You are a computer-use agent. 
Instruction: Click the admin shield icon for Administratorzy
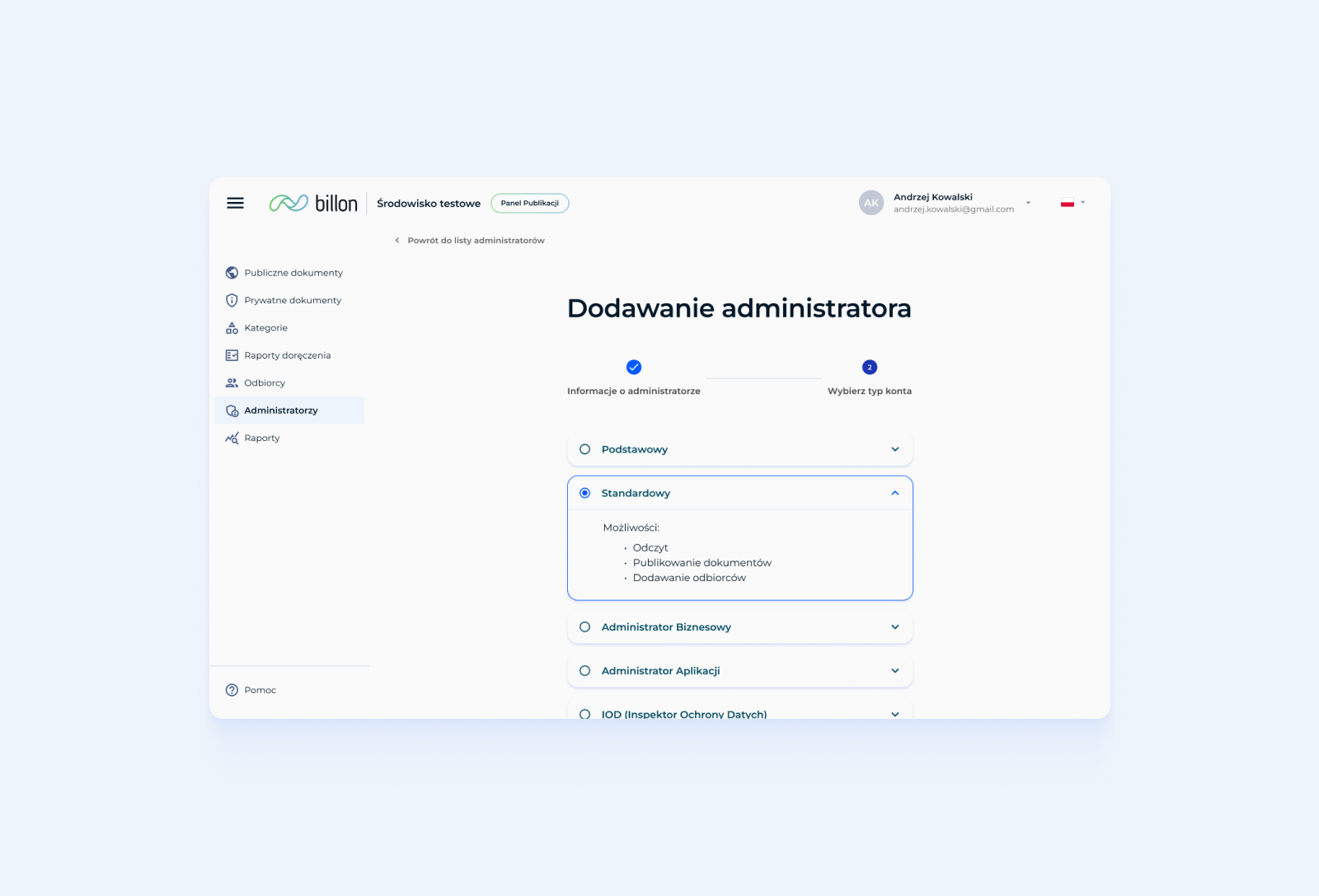pyautogui.click(x=232, y=410)
